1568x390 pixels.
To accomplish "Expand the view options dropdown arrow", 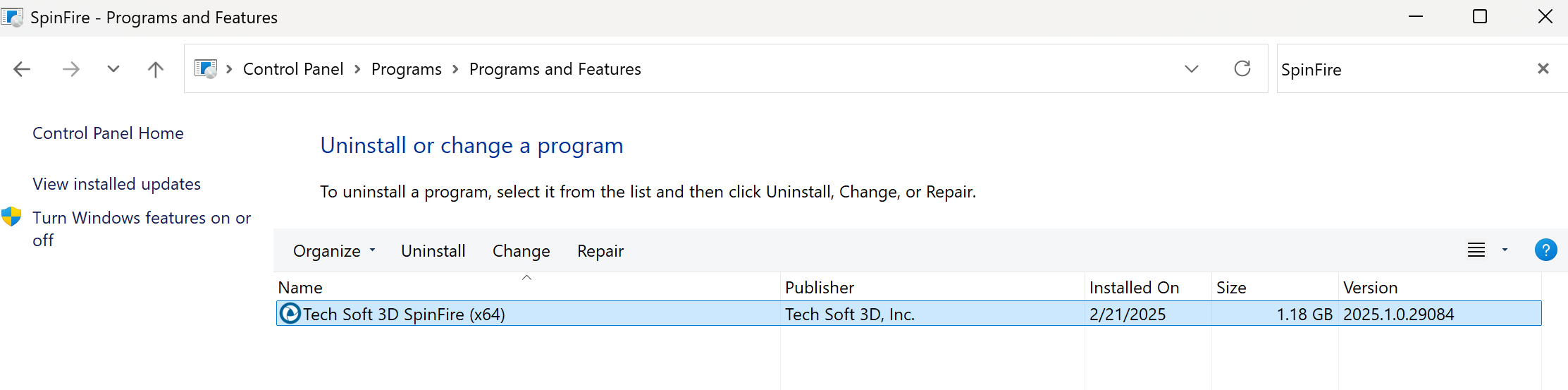I will 1505,250.
